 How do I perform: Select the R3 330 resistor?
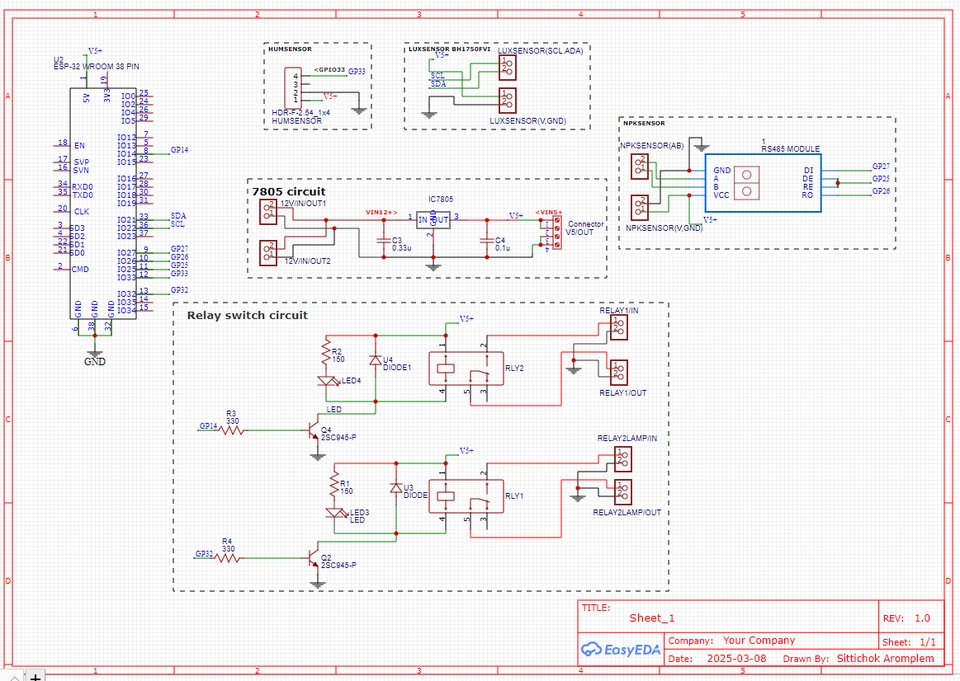coord(231,428)
